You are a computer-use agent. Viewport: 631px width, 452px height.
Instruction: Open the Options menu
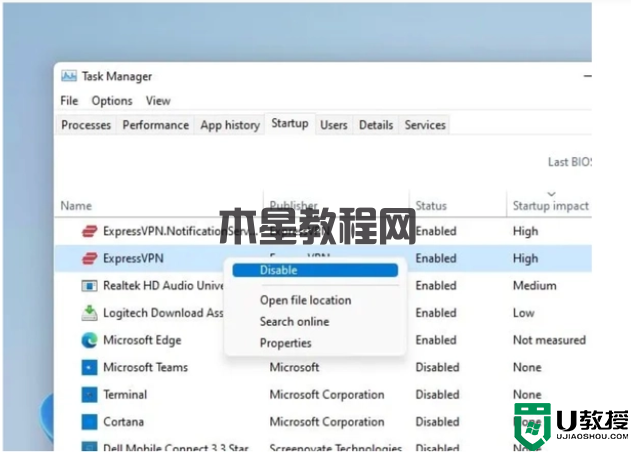pos(112,101)
